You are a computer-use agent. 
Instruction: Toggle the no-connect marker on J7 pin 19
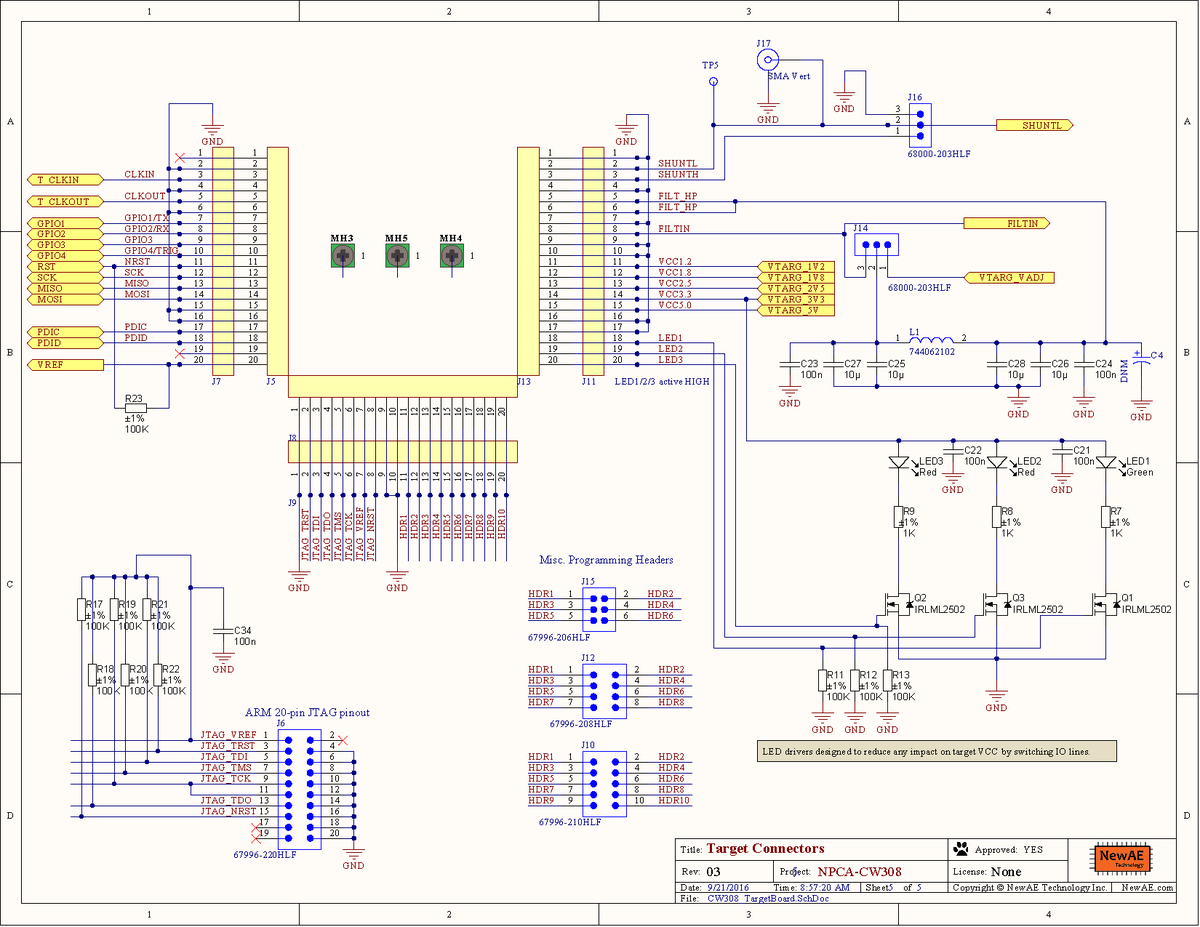tap(180, 352)
